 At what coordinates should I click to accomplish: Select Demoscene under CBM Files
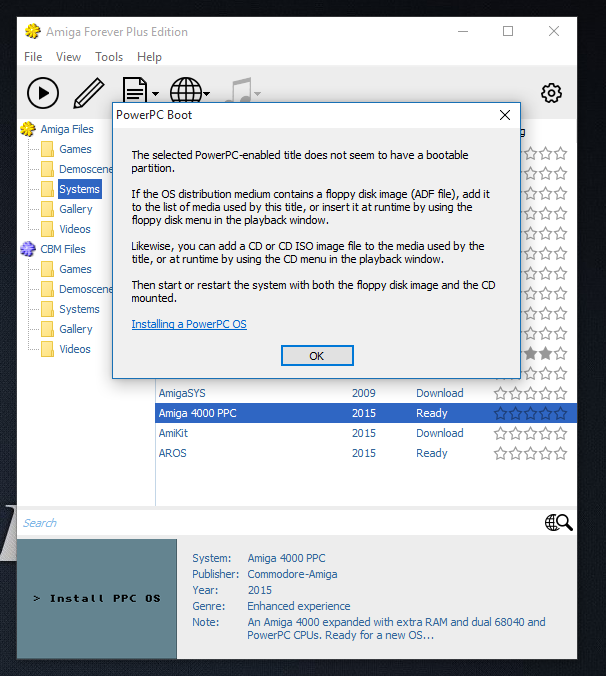pyautogui.click(x=85, y=289)
